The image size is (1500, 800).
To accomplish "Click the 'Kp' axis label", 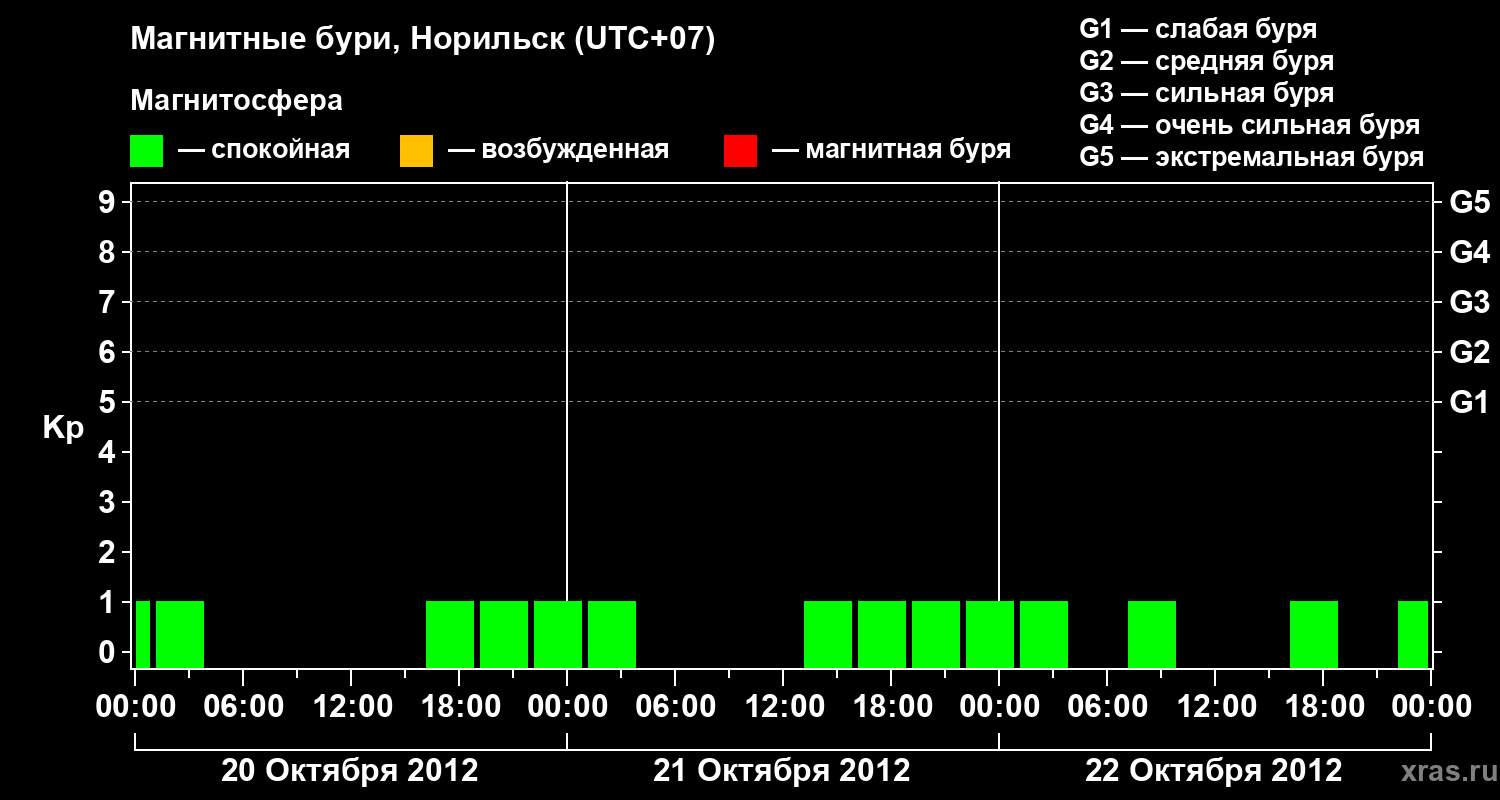I will click(63, 428).
